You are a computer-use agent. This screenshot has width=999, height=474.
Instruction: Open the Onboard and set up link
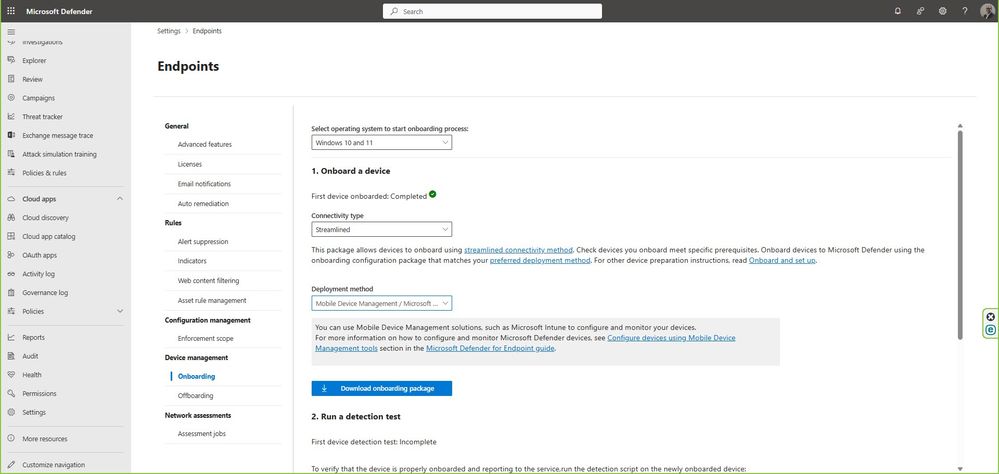click(782, 260)
